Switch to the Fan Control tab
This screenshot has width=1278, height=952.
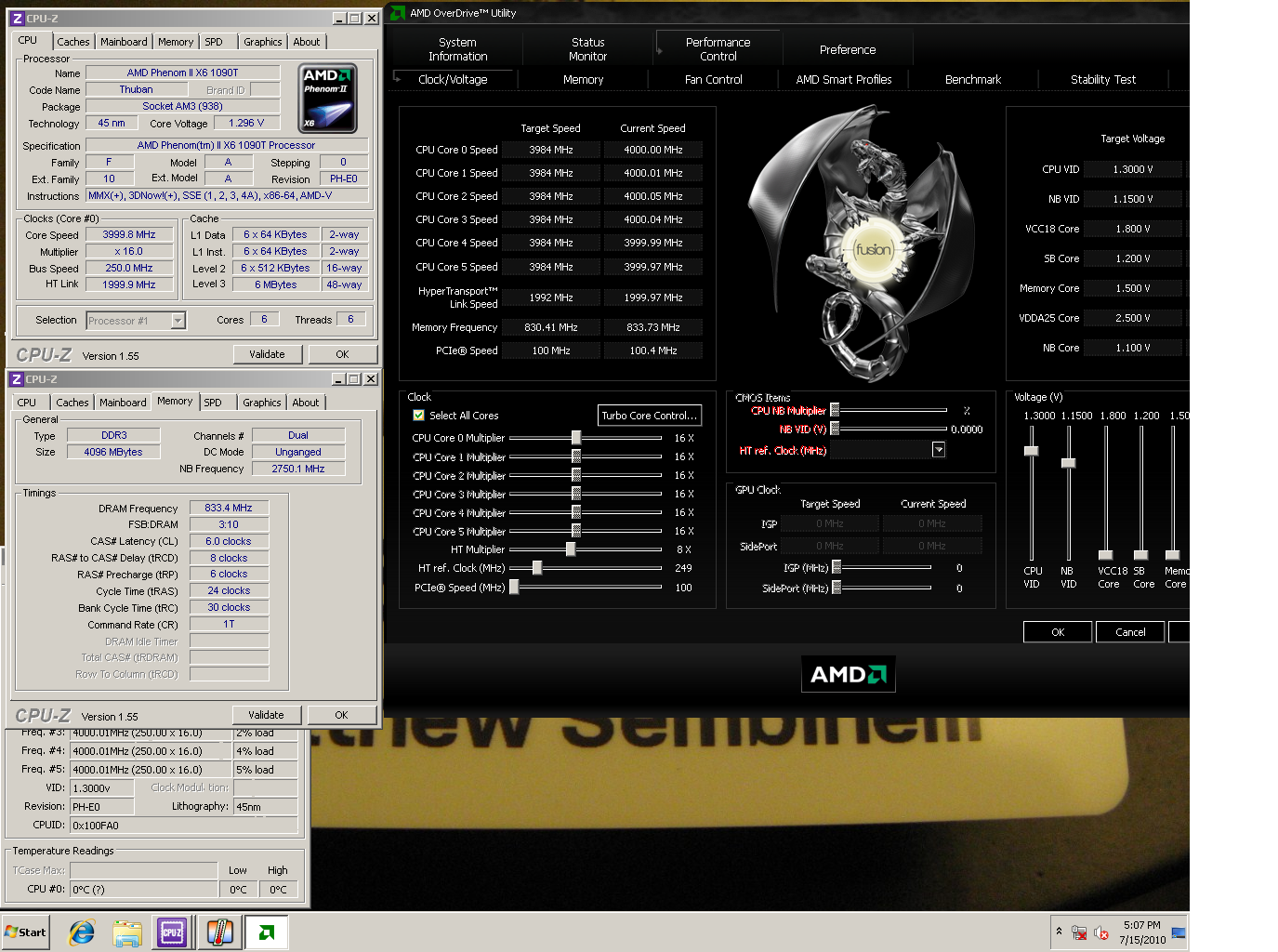pyautogui.click(x=714, y=80)
